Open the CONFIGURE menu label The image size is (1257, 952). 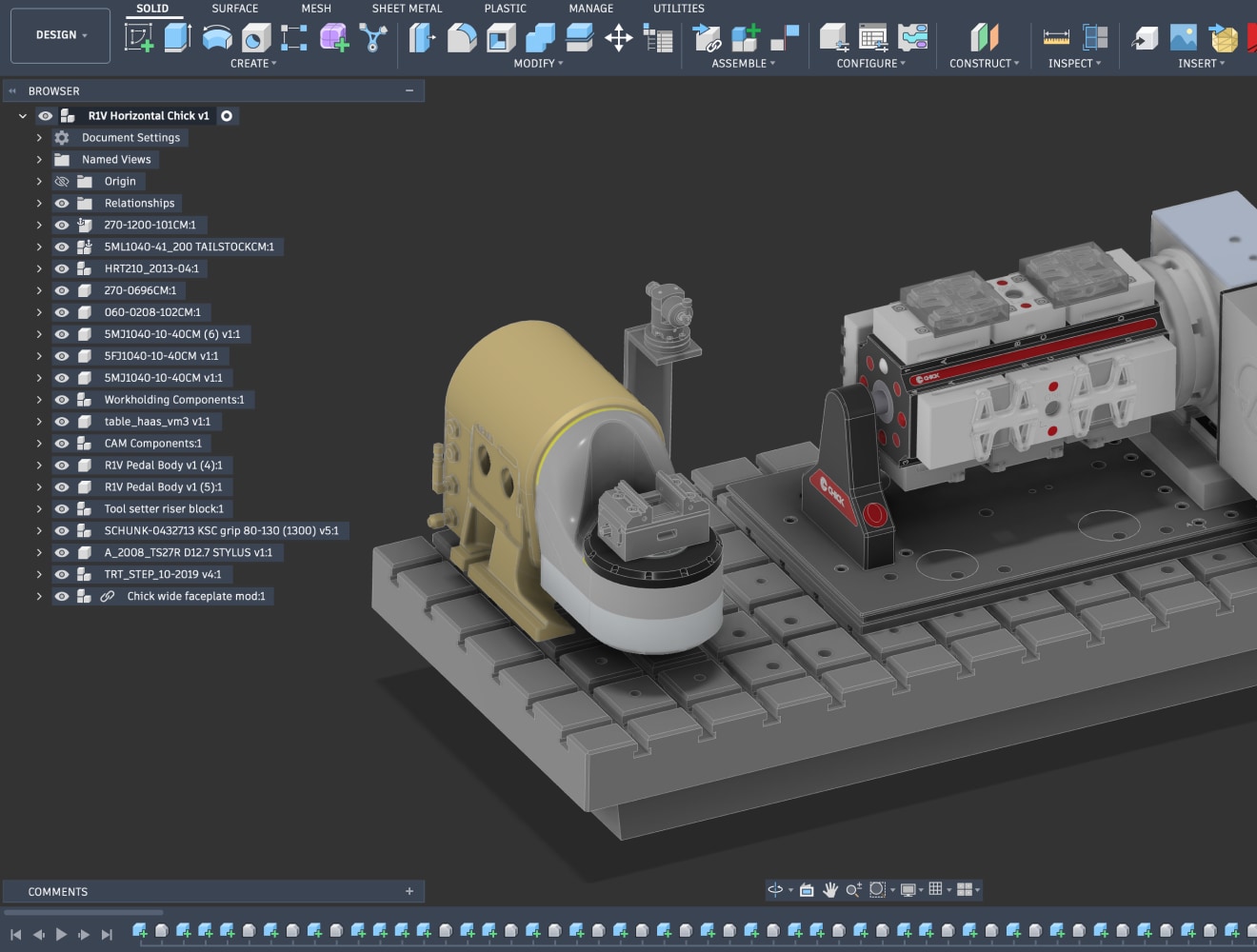click(x=871, y=64)
